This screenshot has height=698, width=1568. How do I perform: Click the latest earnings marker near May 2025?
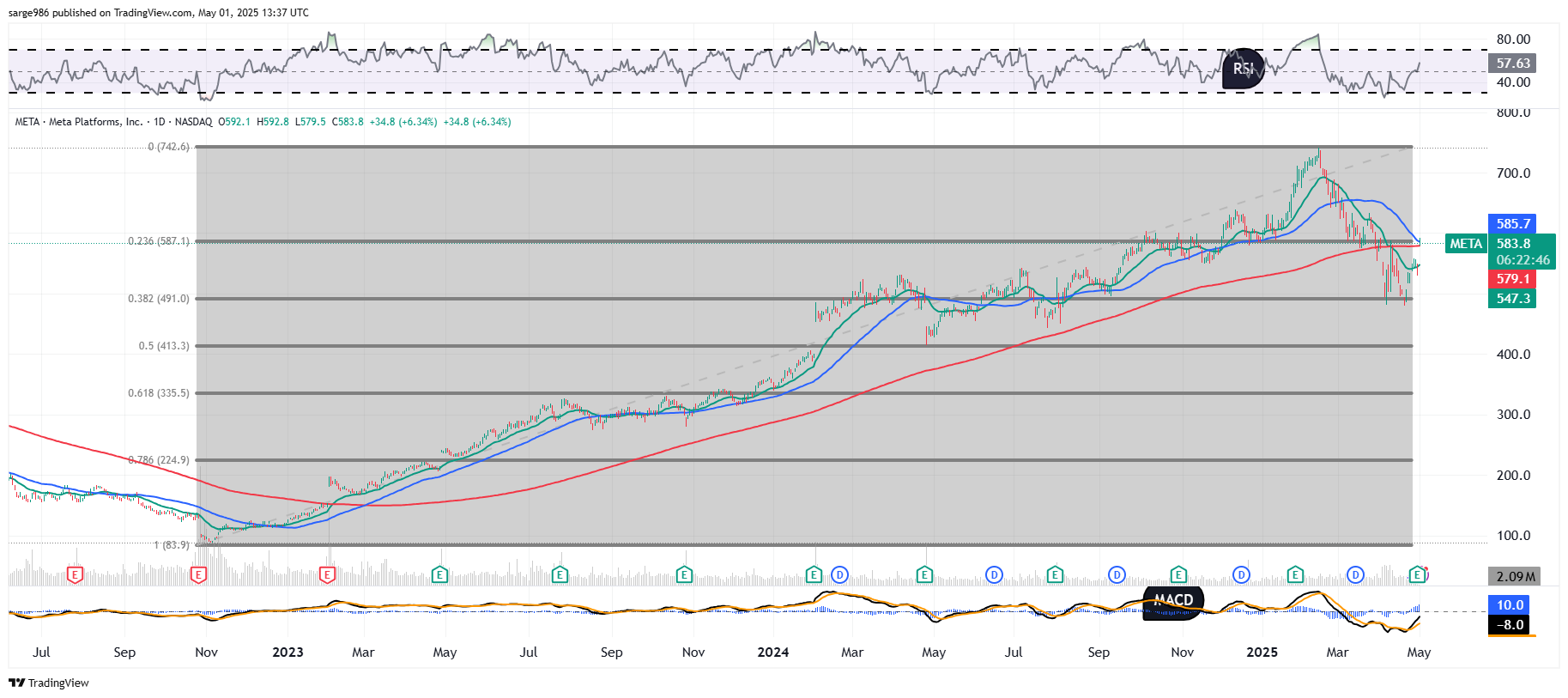point(1419,574)
